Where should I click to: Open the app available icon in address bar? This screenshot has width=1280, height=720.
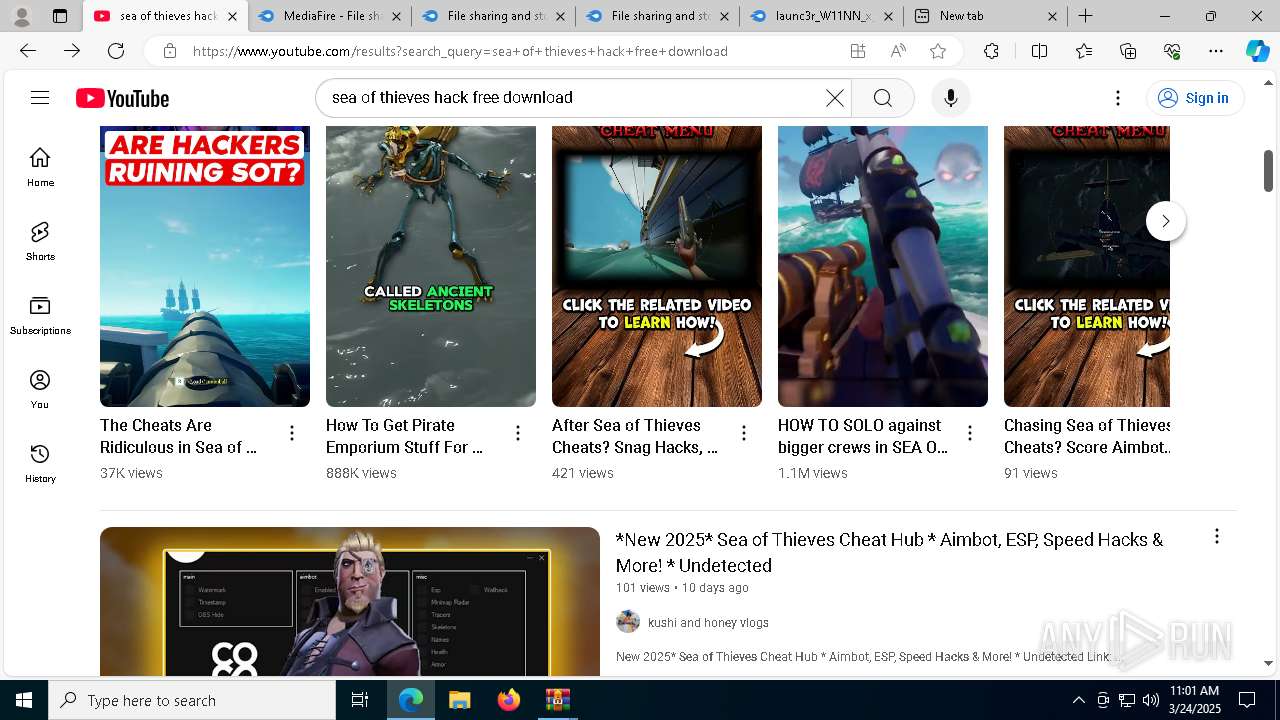(x=858, y=51)
